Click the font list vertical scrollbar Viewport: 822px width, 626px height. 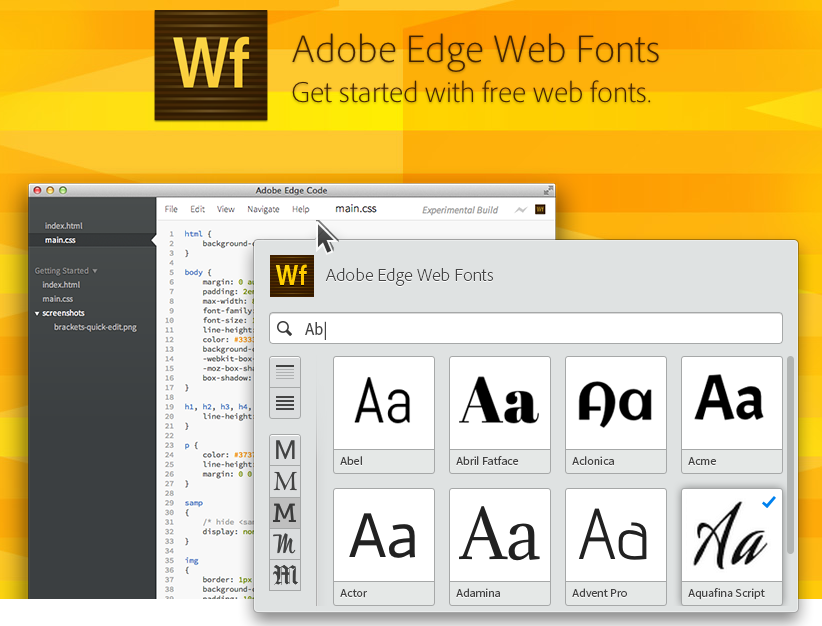coord(790,455)
